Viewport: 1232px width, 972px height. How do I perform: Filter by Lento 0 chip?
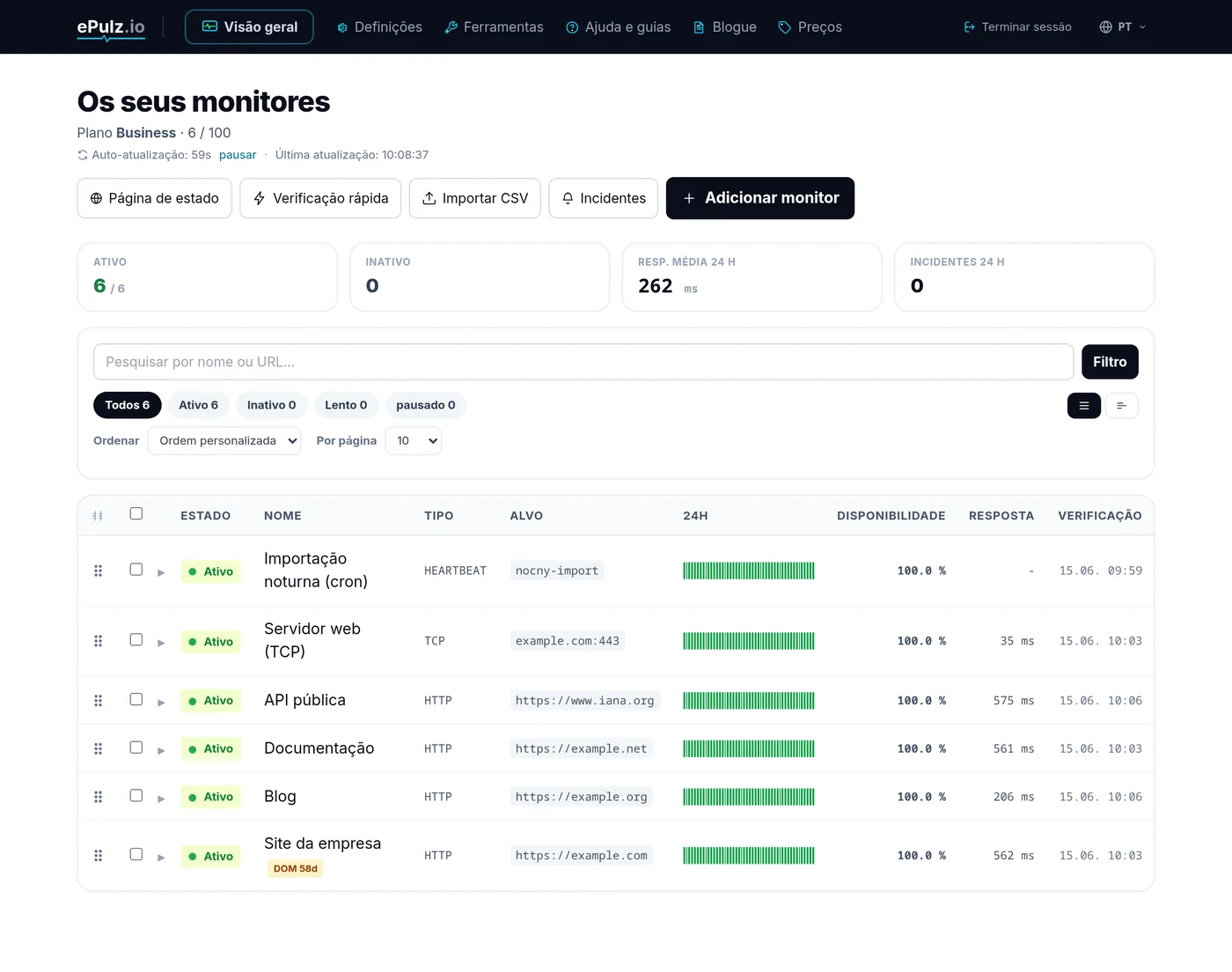[346, 405]
